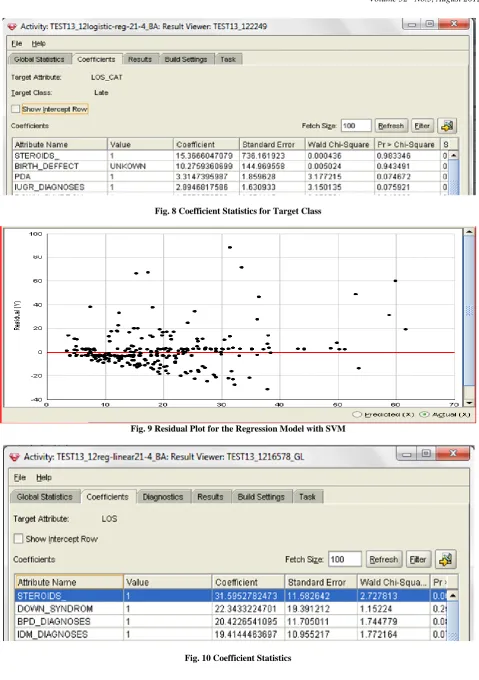479x680 pixels.
Task: Open File menu in logistic-reg window
Action: pyautogui.click(x=16, y=43)
